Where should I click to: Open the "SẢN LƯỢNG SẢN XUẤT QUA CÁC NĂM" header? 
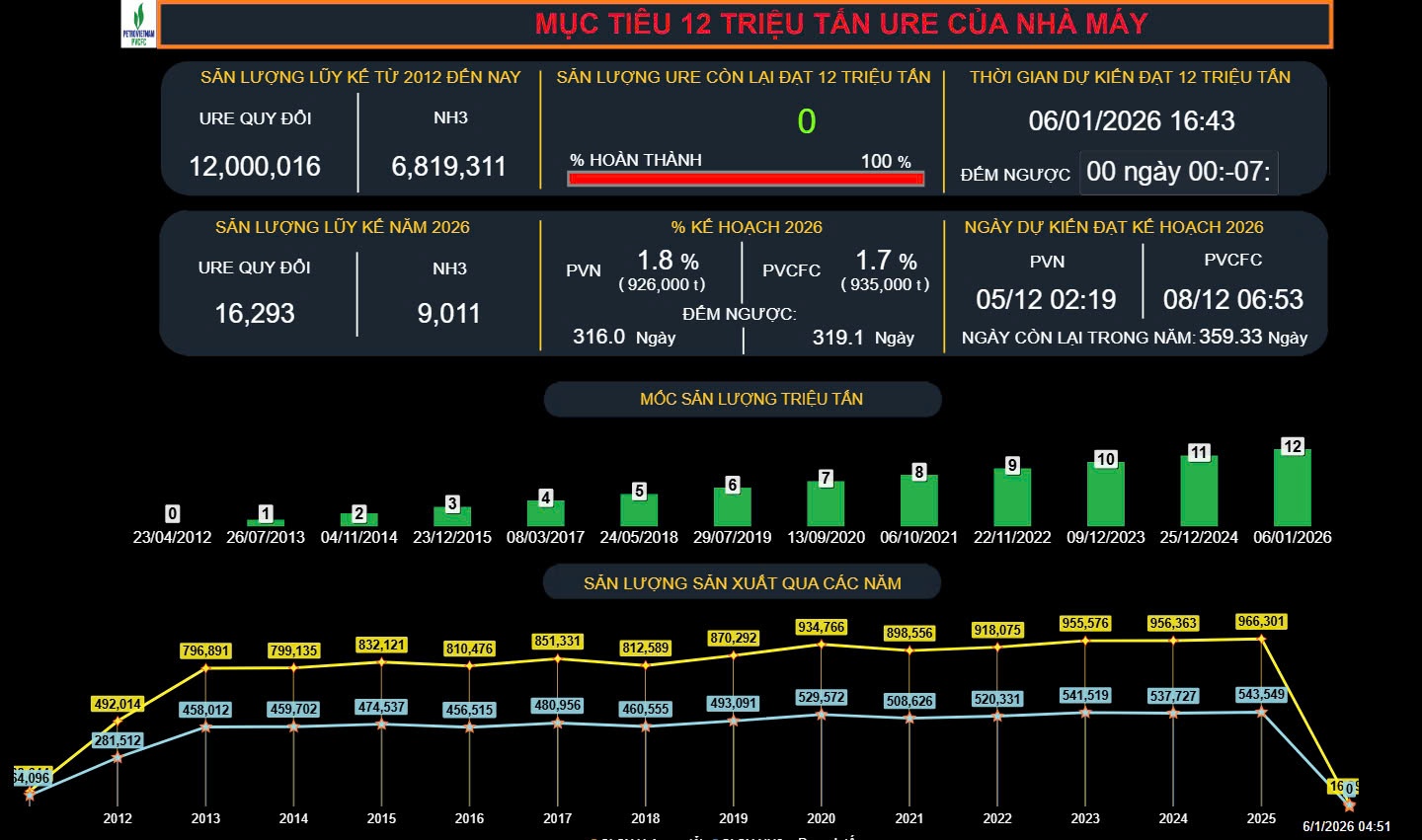pos(743,582)
